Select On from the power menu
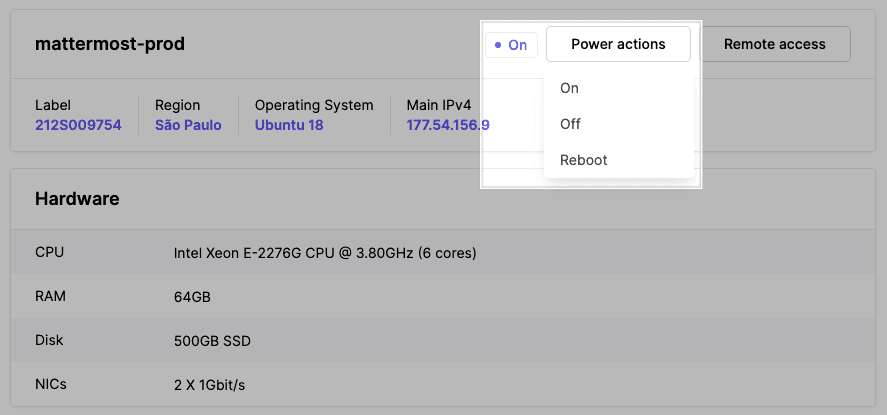 569,88
